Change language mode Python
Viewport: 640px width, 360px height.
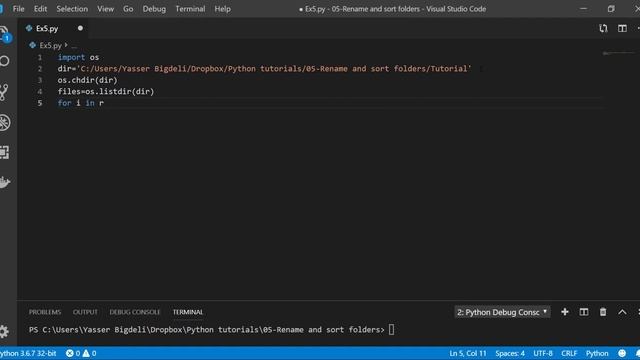[597, 353]
